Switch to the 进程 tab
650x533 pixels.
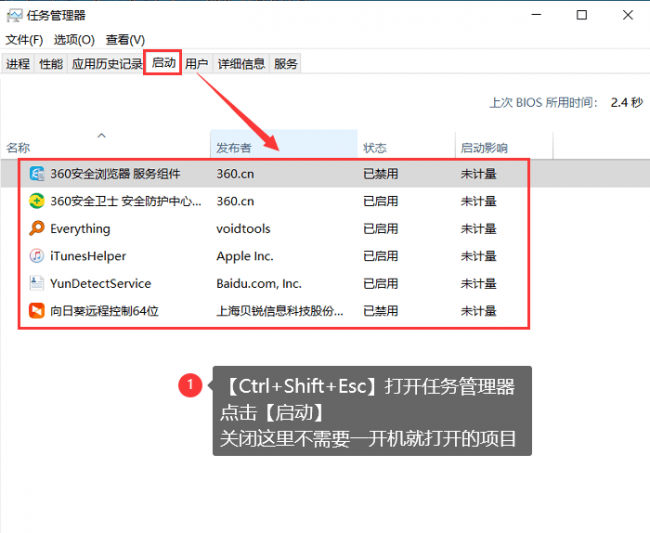tap(18, 64)
